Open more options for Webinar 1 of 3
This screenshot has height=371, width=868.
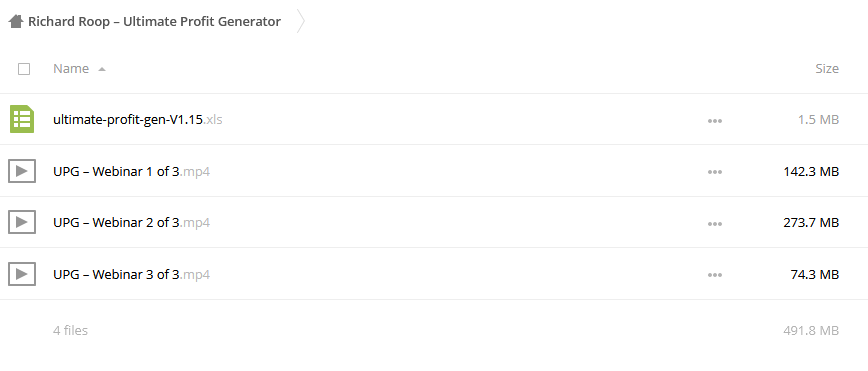click(x=715, y=172)
